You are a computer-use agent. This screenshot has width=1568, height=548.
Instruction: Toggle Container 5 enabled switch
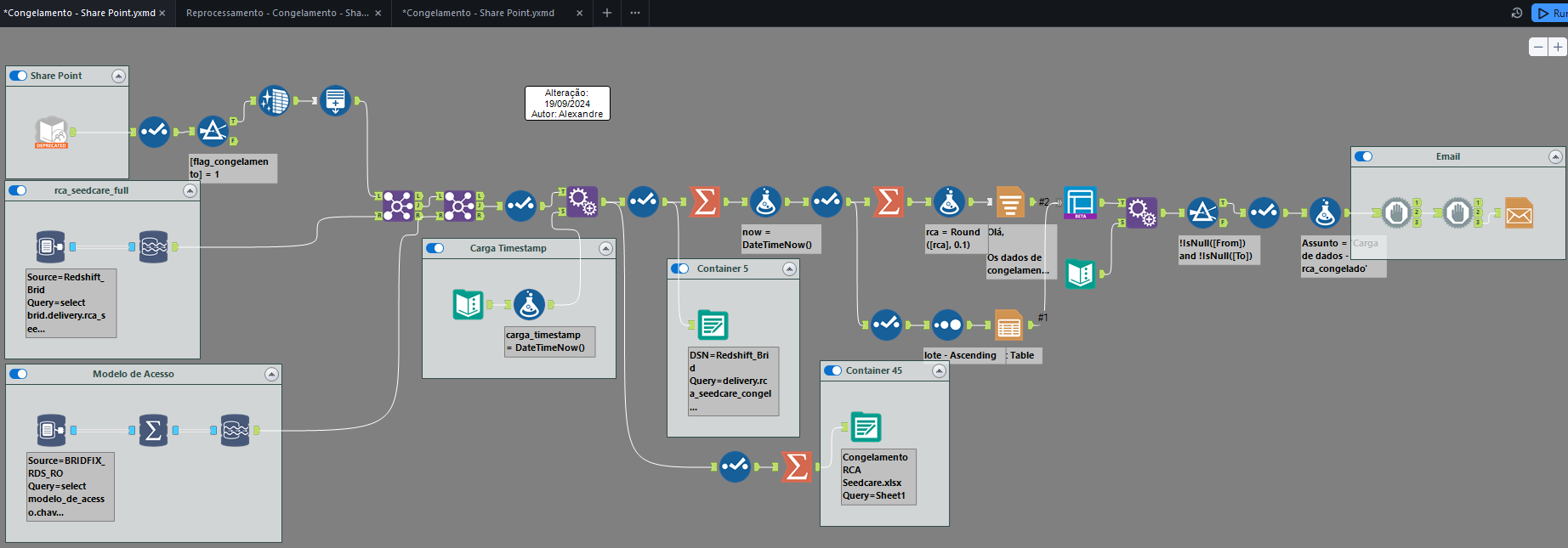(679, 268)
